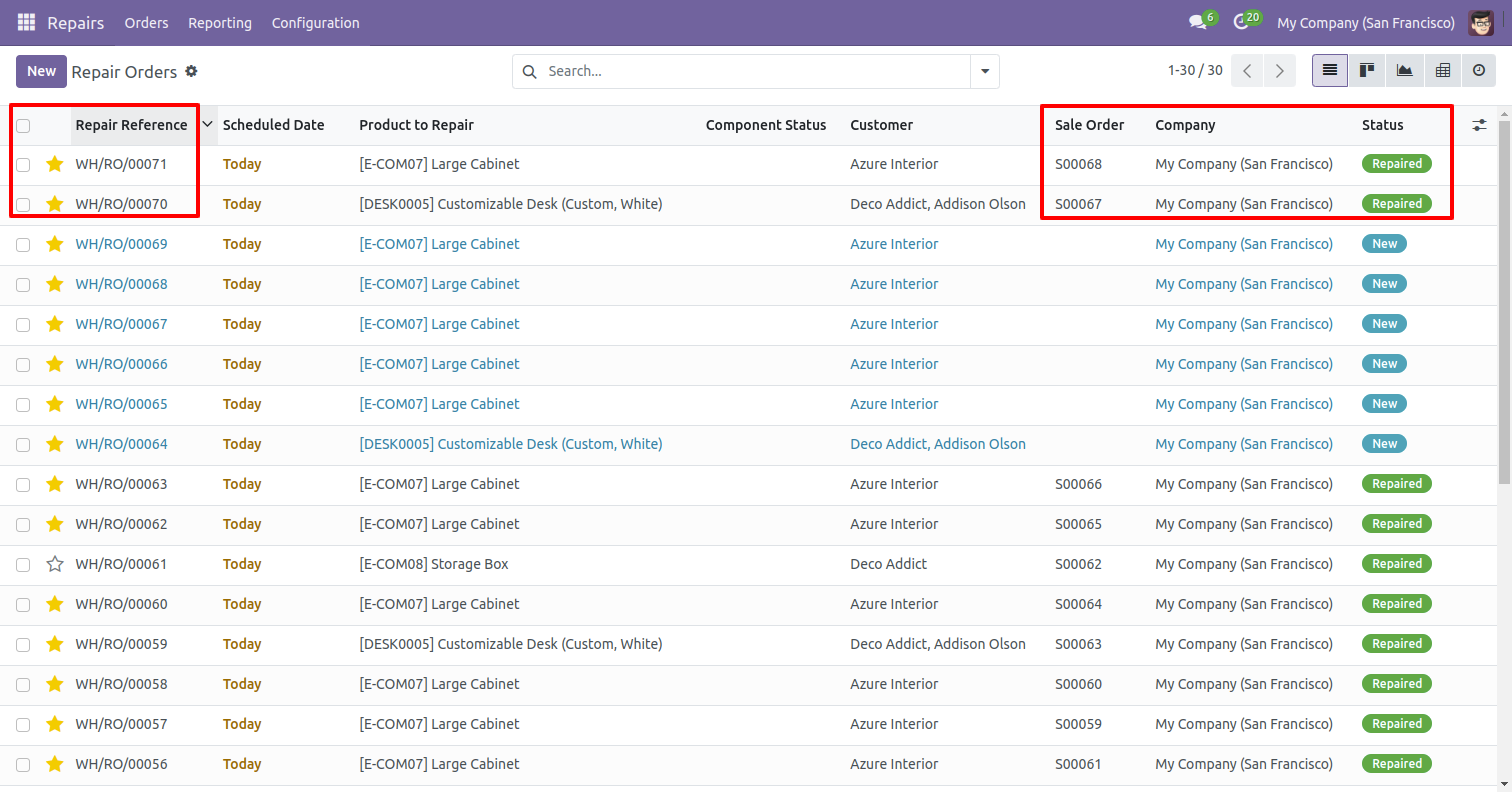Open the activities clock icon
The height and width of the screenshot is (792, 1512).
tap(1242, 22)
